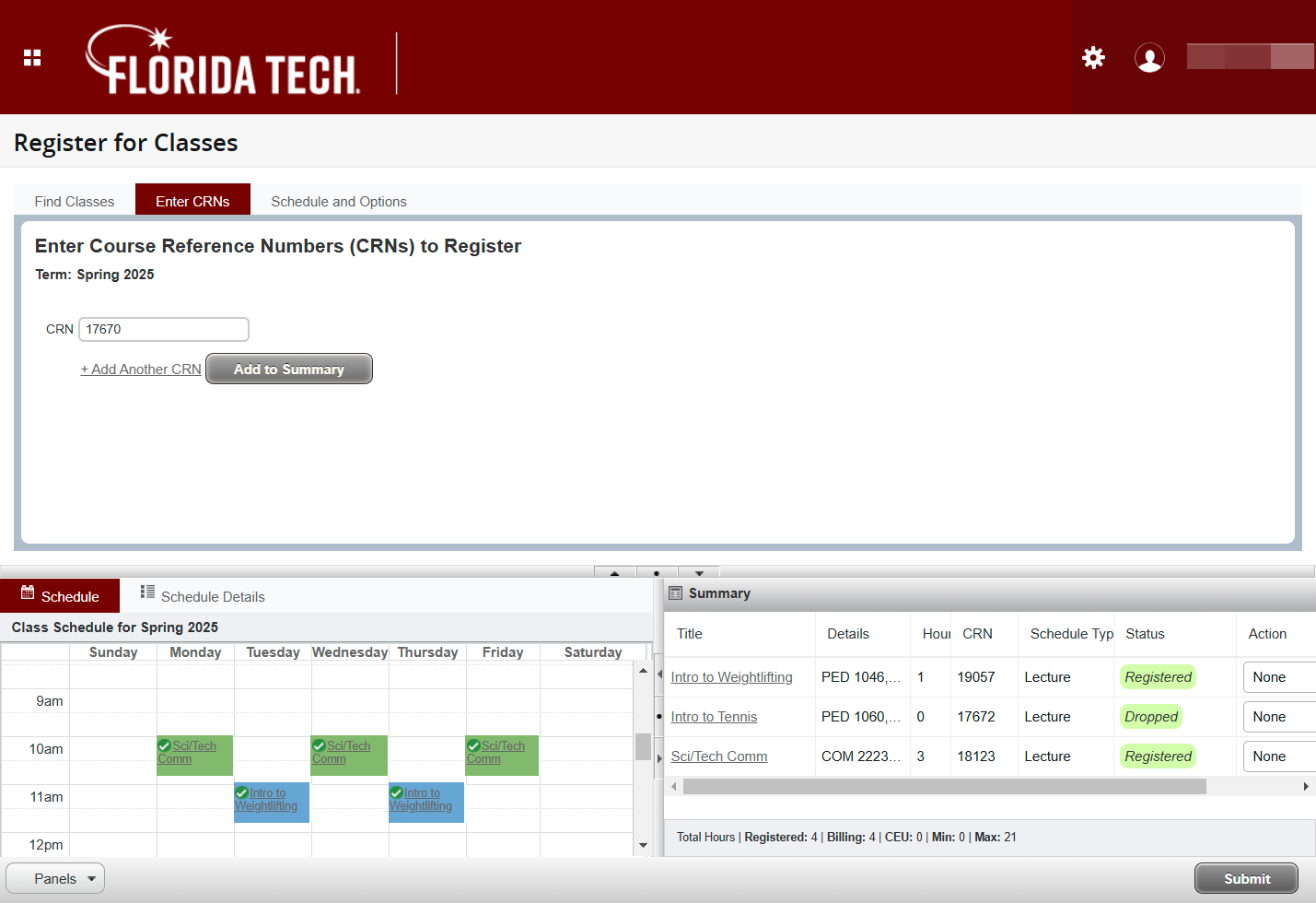Click the right arrow on the vertical panel splitter
The width and height of the screenshot is (1316, 903).
click(x=659, y=758)
